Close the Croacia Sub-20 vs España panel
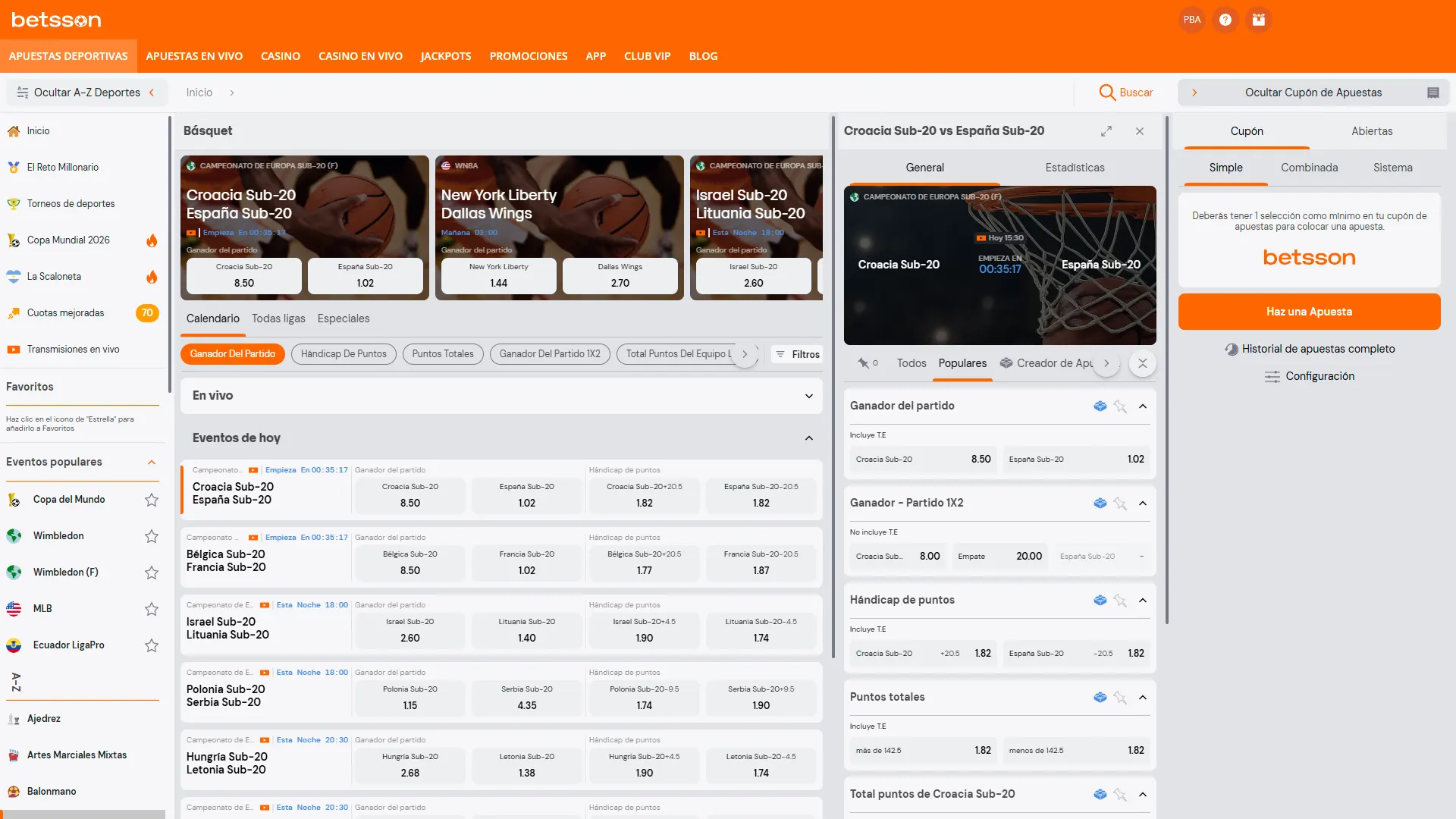Image resolution: width=1456 pixels, height=819 pixels. click(1140, 131)
